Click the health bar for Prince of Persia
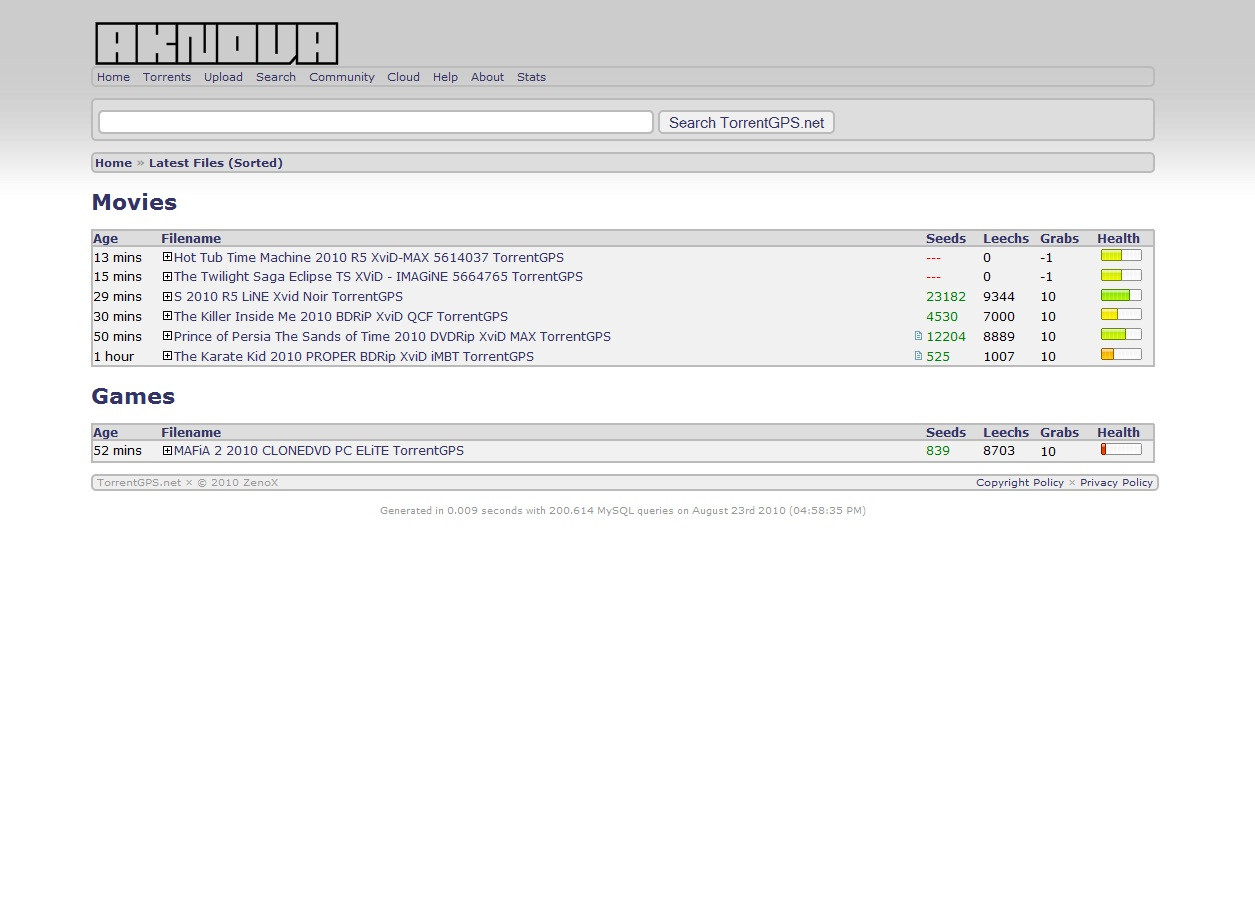 1121,335
